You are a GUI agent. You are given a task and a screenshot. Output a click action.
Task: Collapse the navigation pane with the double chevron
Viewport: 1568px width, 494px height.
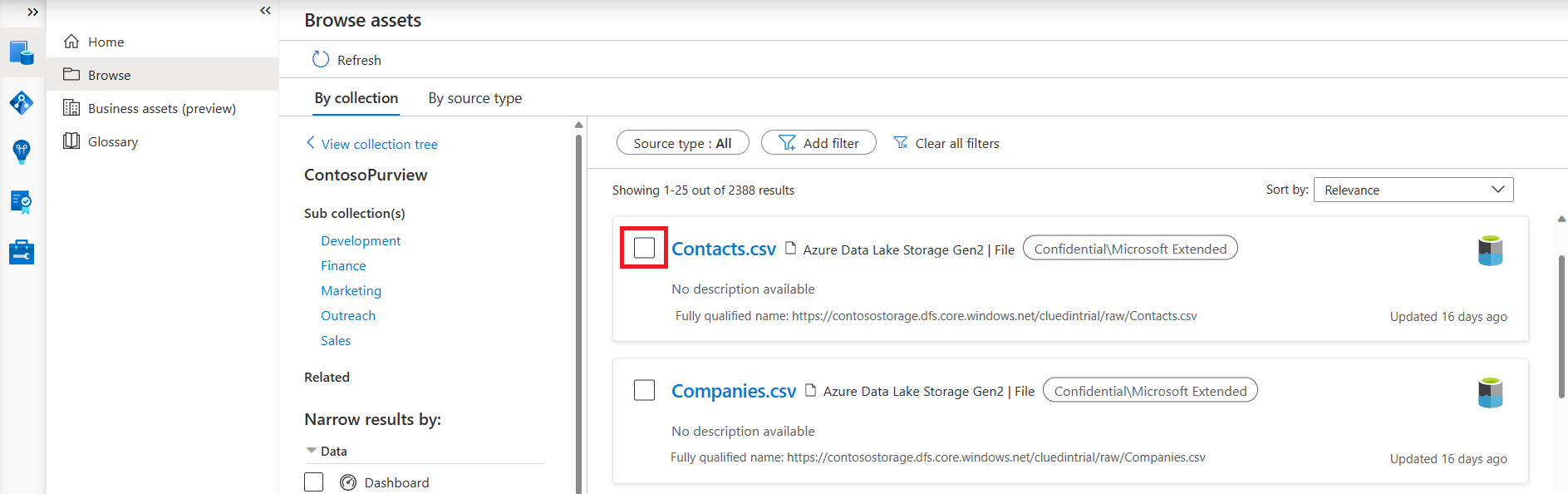[x=265, y=11]
